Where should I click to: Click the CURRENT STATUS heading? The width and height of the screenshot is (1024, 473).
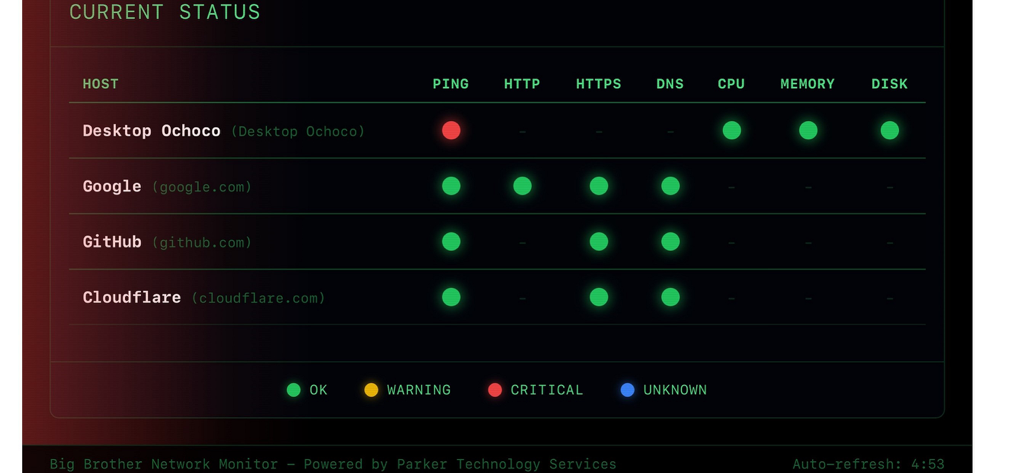pyautogui.click(x=165, y=12)
